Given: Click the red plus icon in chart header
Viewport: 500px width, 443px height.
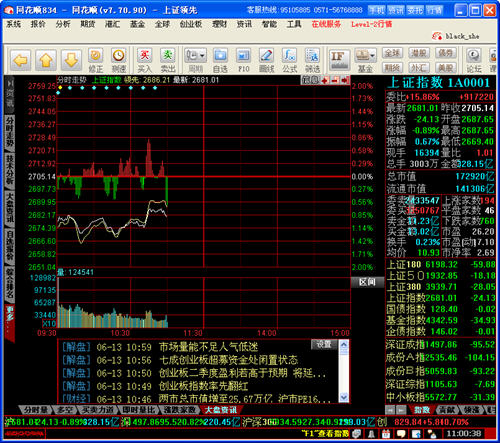Looking at the screenshot, I should 325,80.
